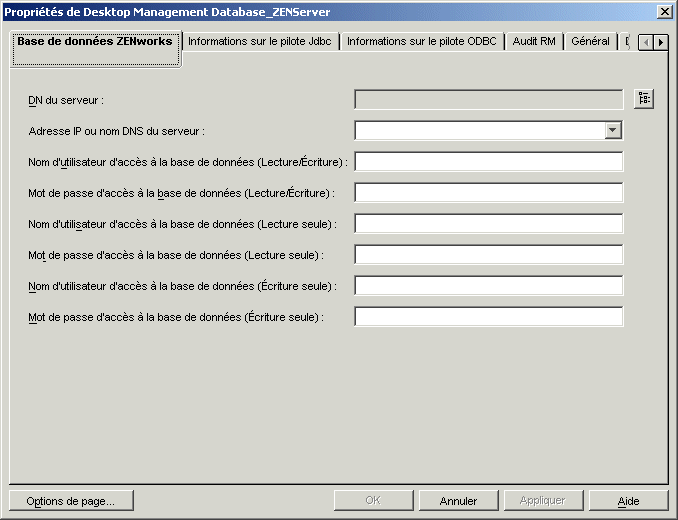Open the Général tab
This screenshot has width=678, height=520.
[x=590, y=41]
